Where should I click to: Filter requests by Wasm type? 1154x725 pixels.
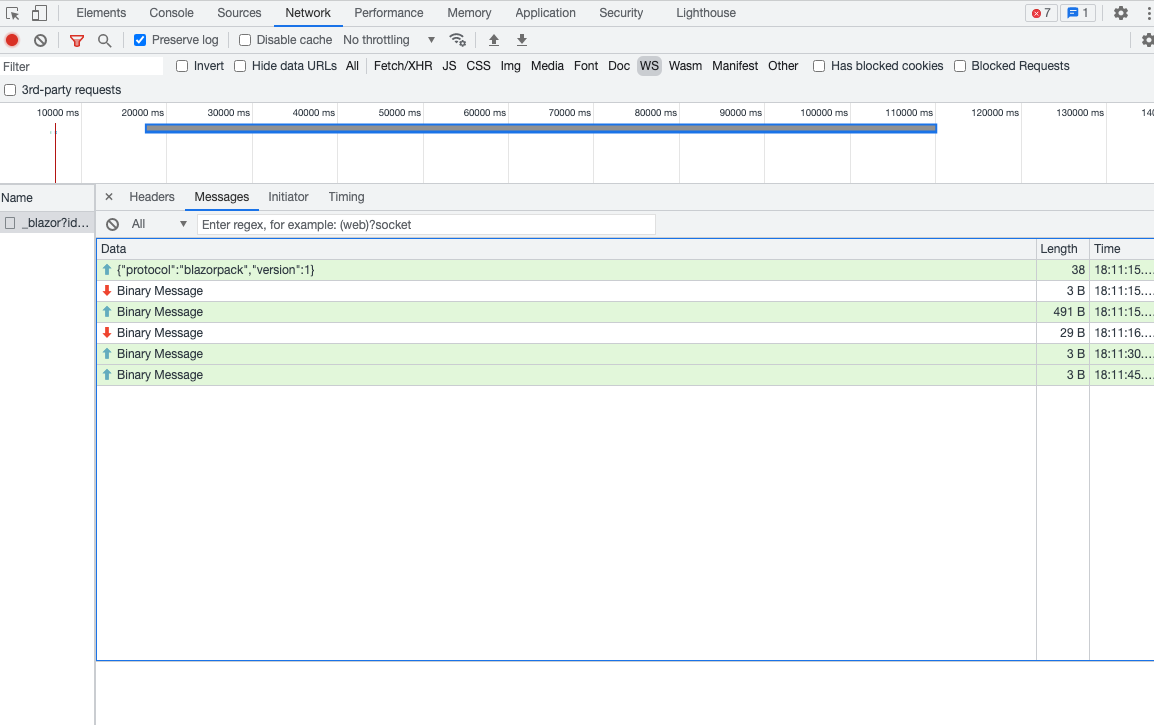685,66
